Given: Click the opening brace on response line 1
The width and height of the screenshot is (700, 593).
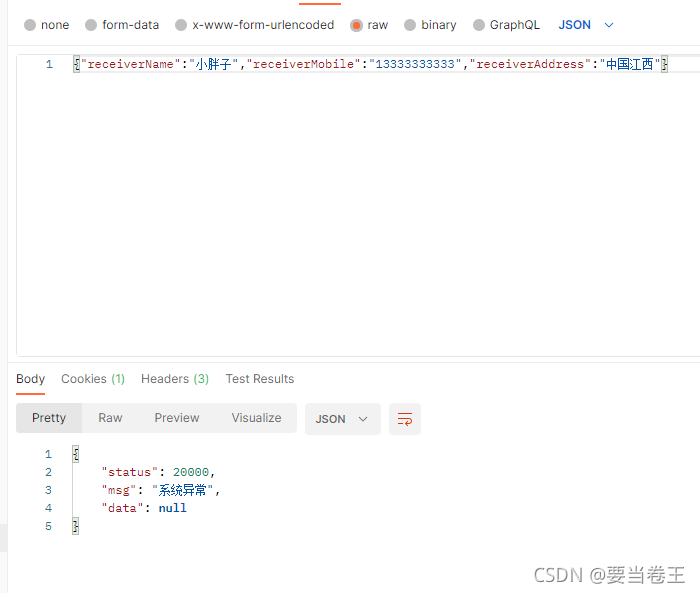Looking at the screenshot, I should tap(76, 454).
